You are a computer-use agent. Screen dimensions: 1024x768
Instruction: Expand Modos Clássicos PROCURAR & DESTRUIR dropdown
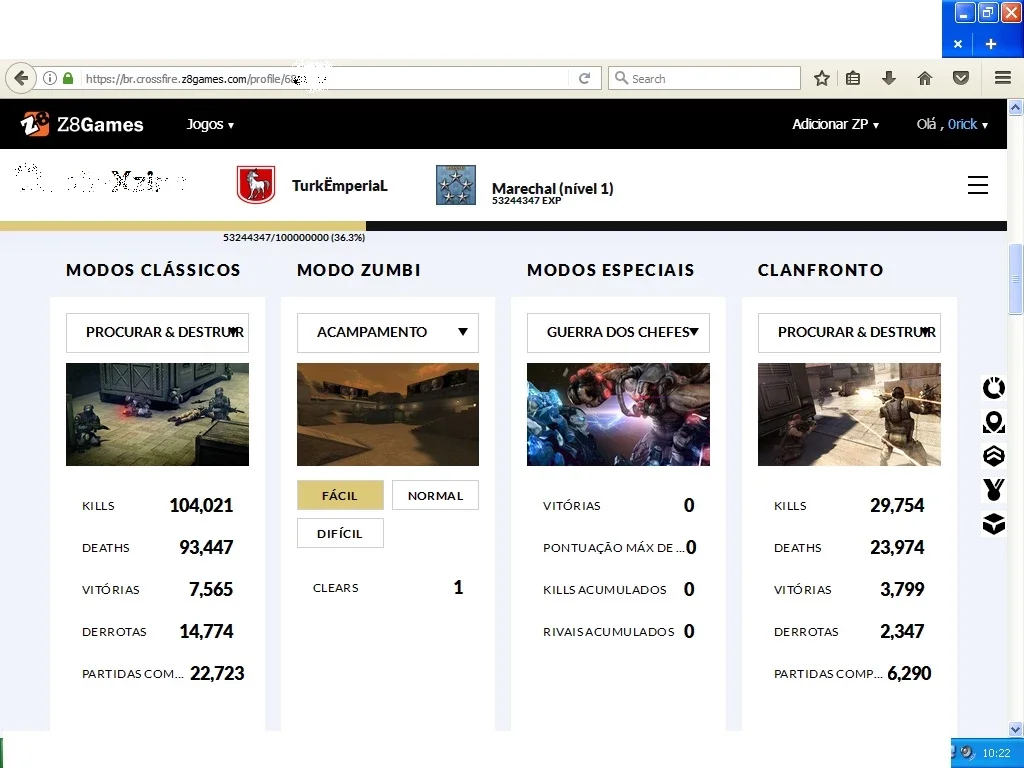(157, 332)
